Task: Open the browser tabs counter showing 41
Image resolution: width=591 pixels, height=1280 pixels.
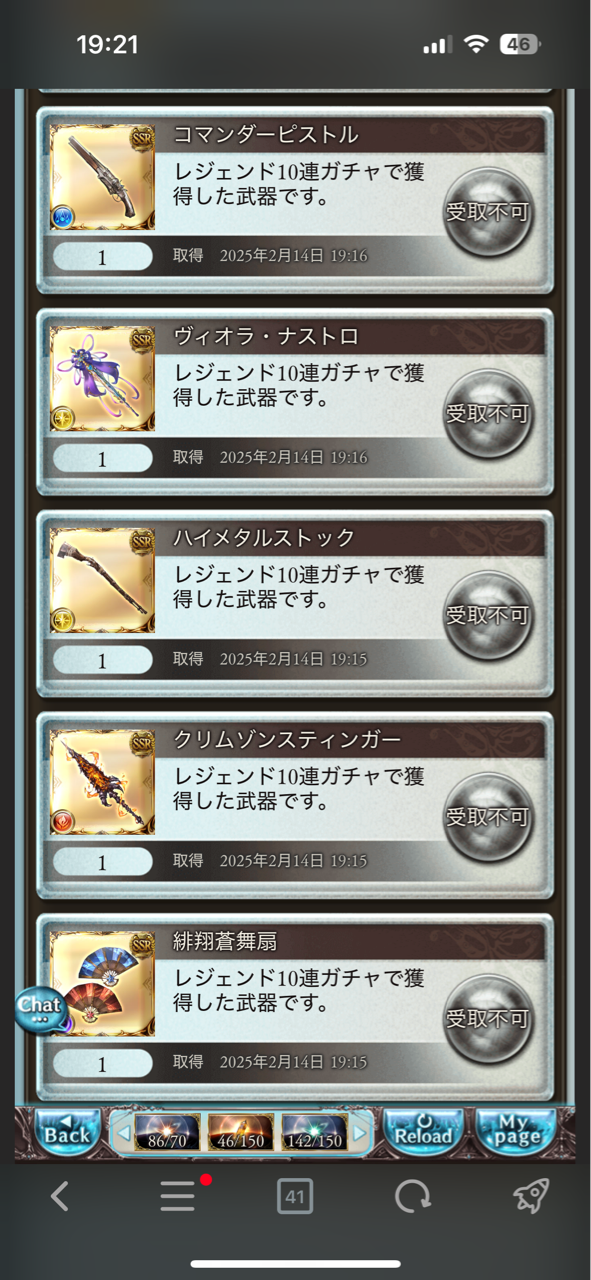Action: click(x=295, y=1196)
